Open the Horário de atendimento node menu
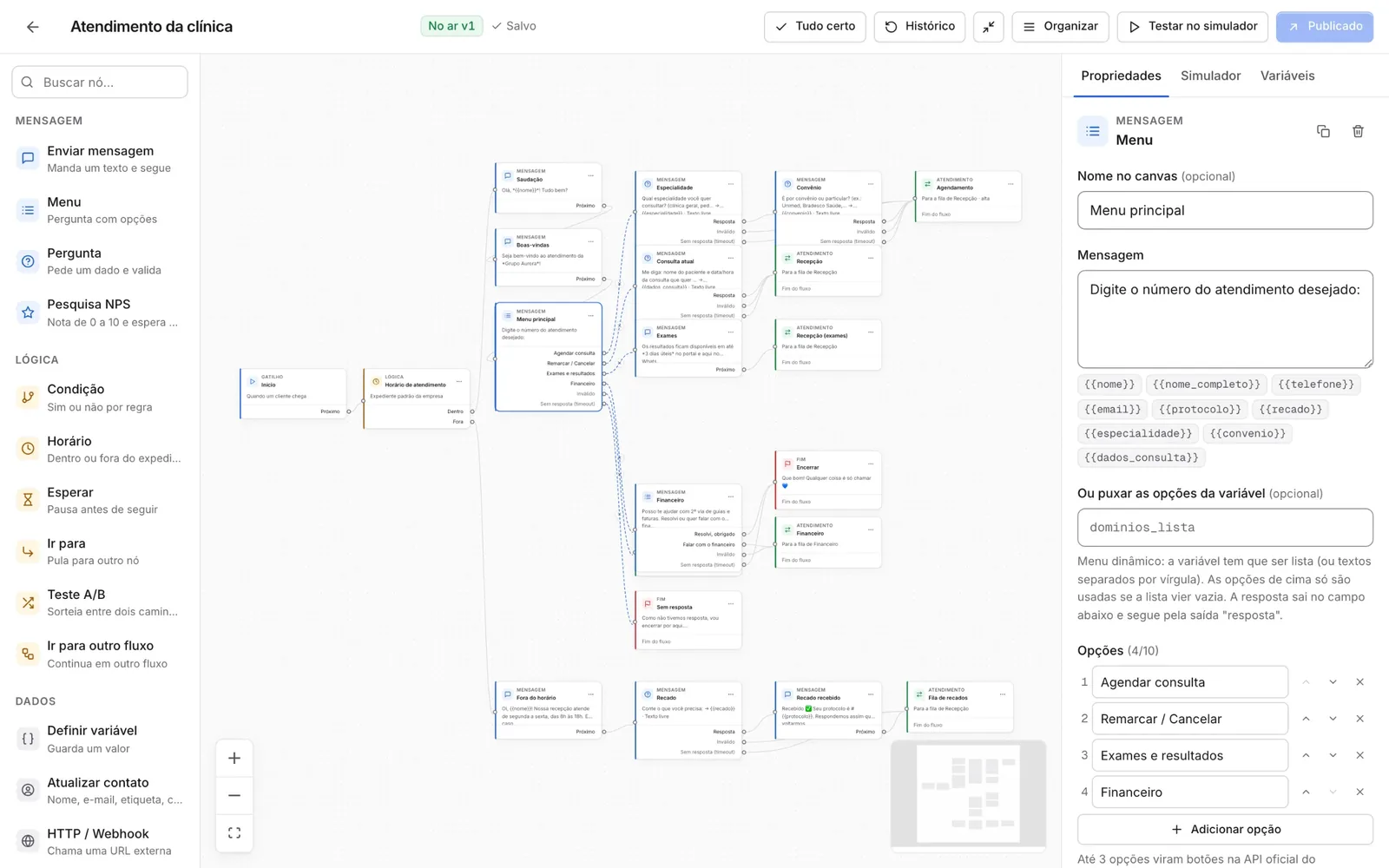This screenshot has height=868, width=1389. click(459, 381)
